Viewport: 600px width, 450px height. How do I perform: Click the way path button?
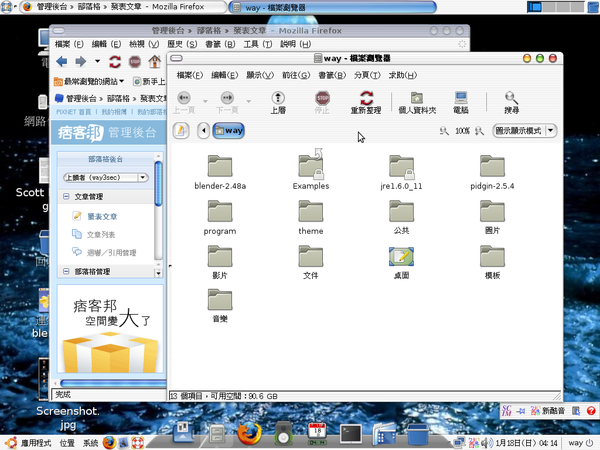(229, 130)
